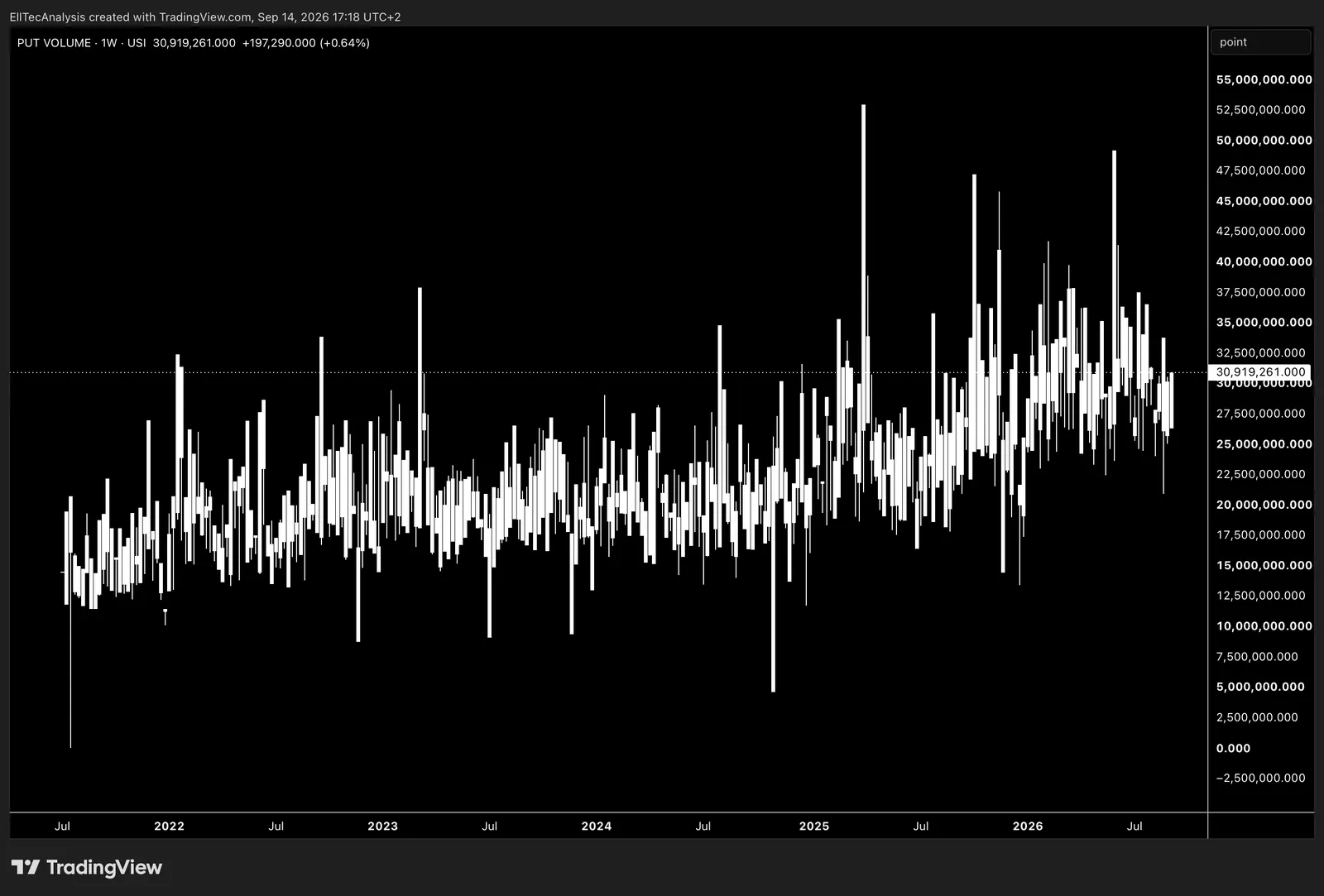The image size is (1324, 896).
Task: Click 30,919,261.000 in the chart legend
Action: tap(194, 43)
